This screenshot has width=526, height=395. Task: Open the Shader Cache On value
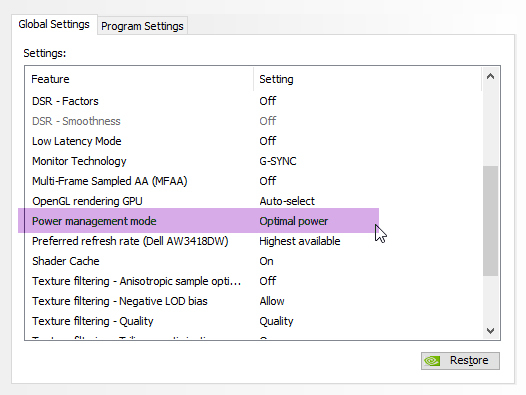tap(266, 261)
